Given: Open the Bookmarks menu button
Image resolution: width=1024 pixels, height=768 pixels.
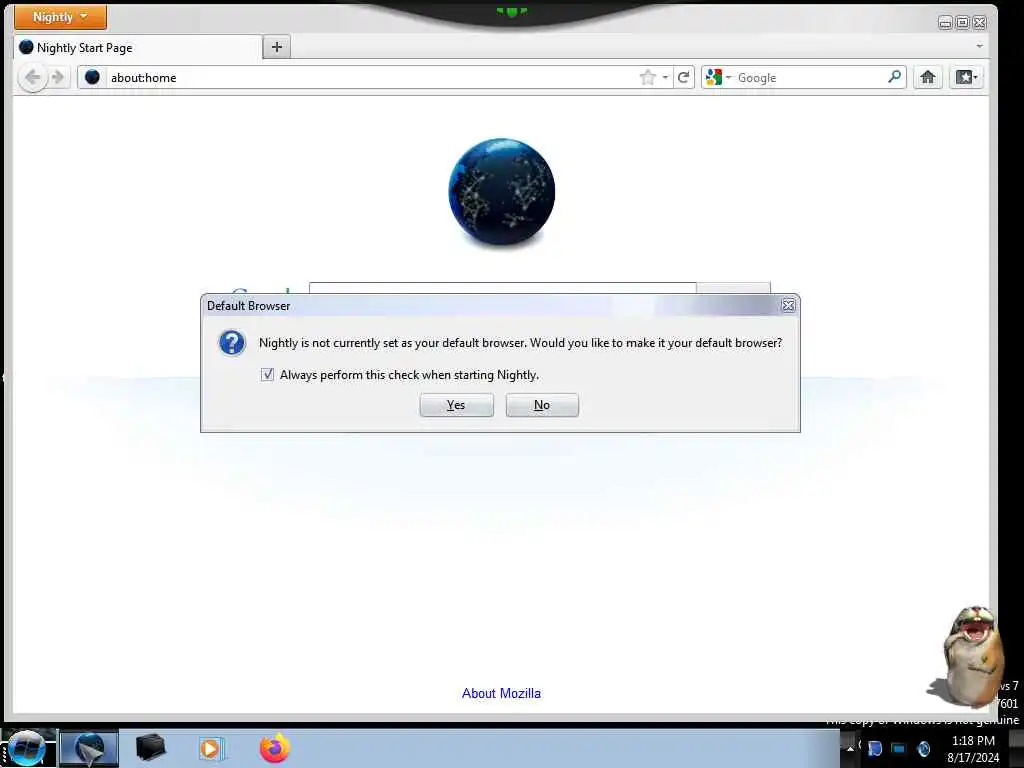Looking at the screenshot, I should coord(967,78).
